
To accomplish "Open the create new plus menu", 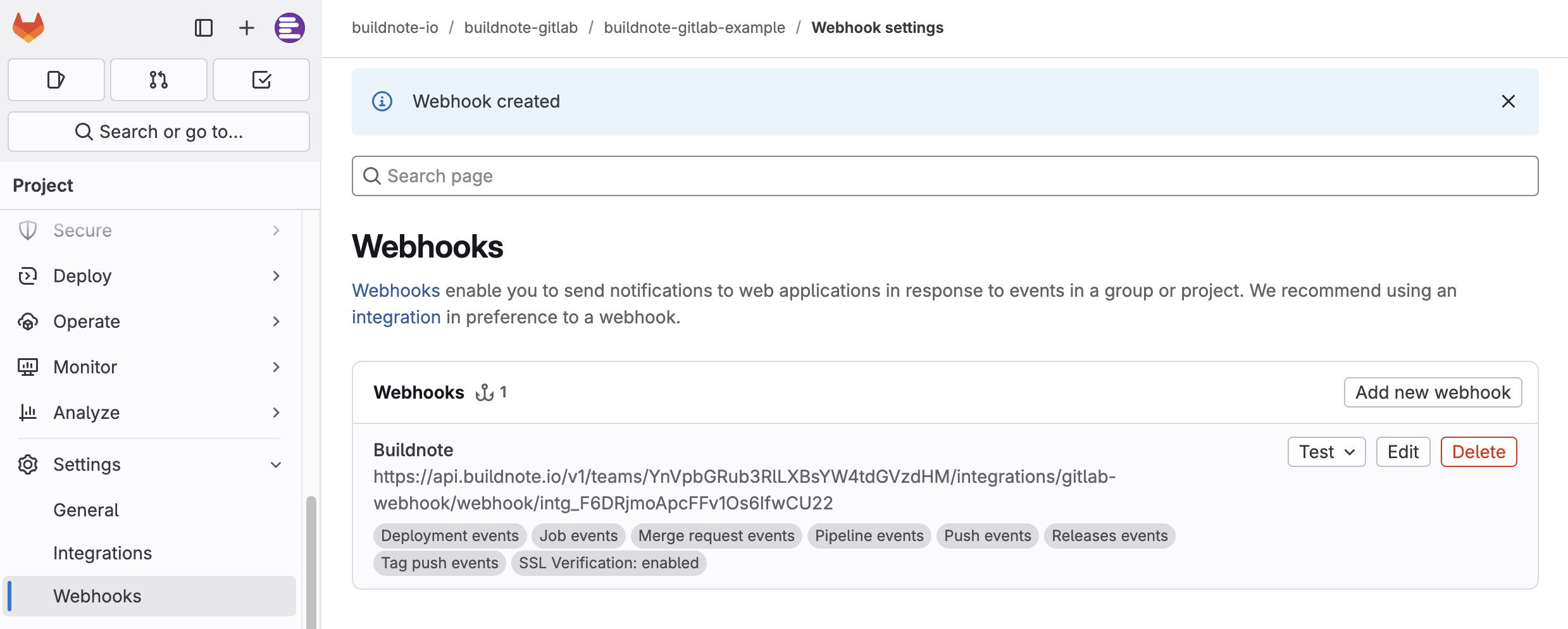I will tap(247, 28).
